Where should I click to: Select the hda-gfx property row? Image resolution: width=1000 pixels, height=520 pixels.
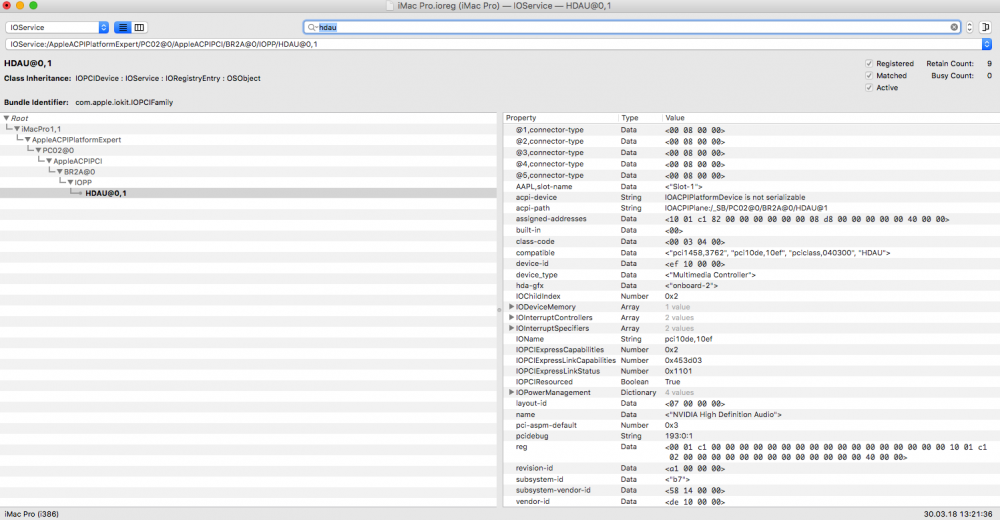pyautogui.click(x=751, y=286)
